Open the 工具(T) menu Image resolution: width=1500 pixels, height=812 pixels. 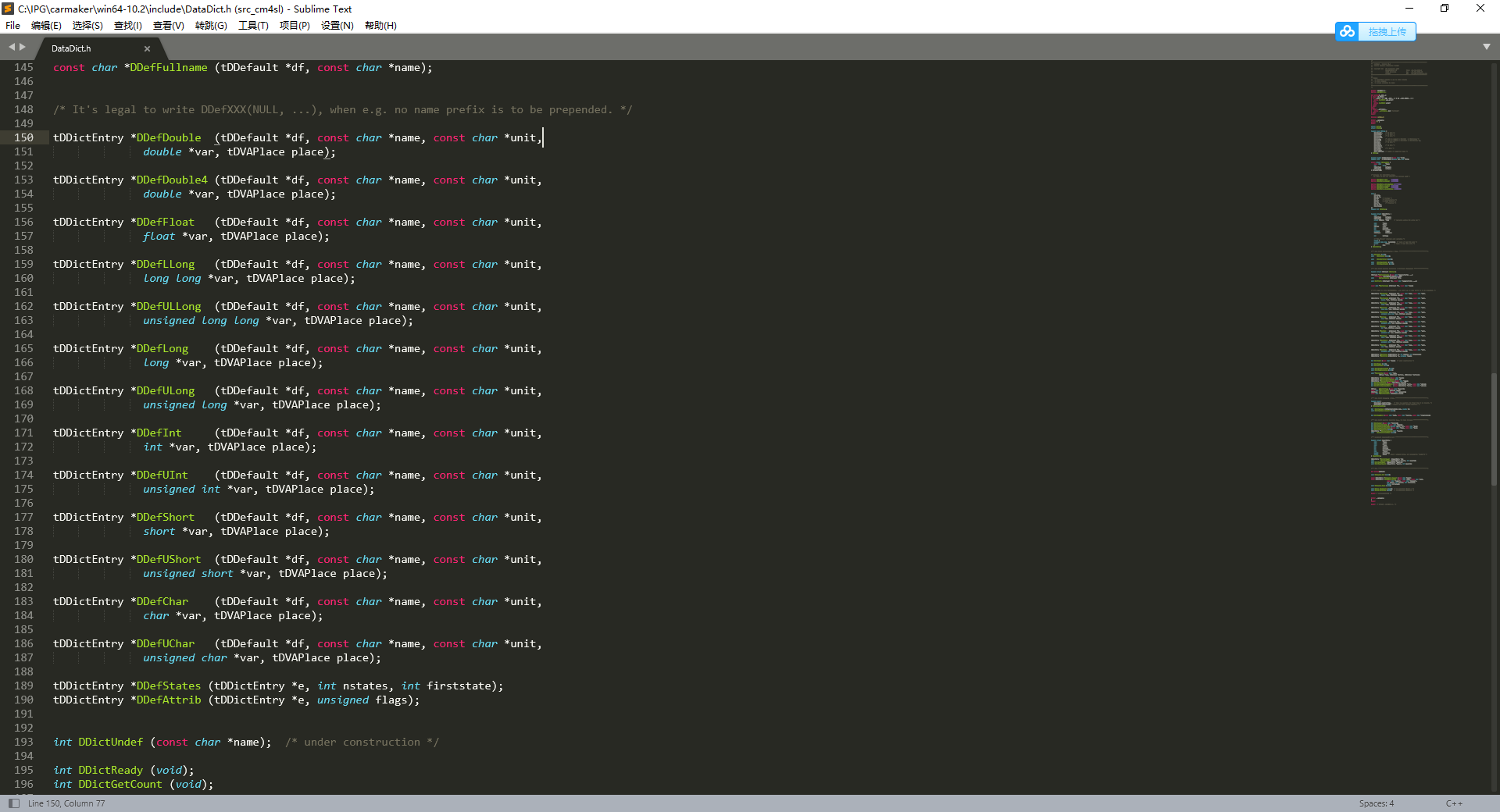point(253,26)
